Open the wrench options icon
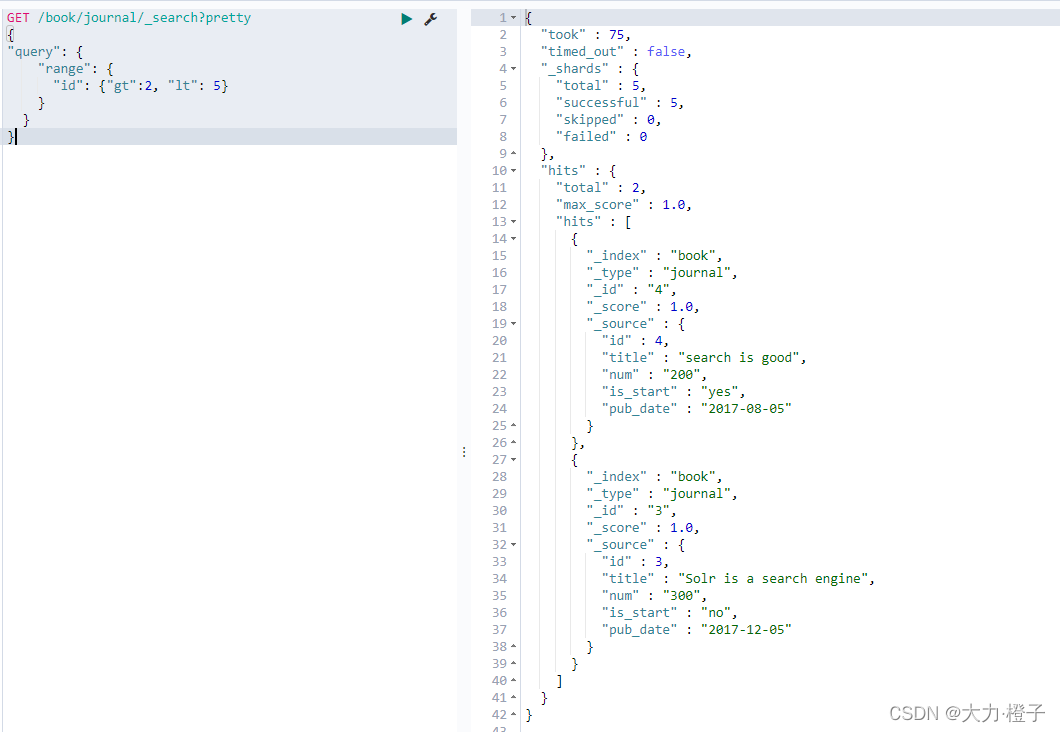The width and height of the screenshot is (1060, 732). 431,19
